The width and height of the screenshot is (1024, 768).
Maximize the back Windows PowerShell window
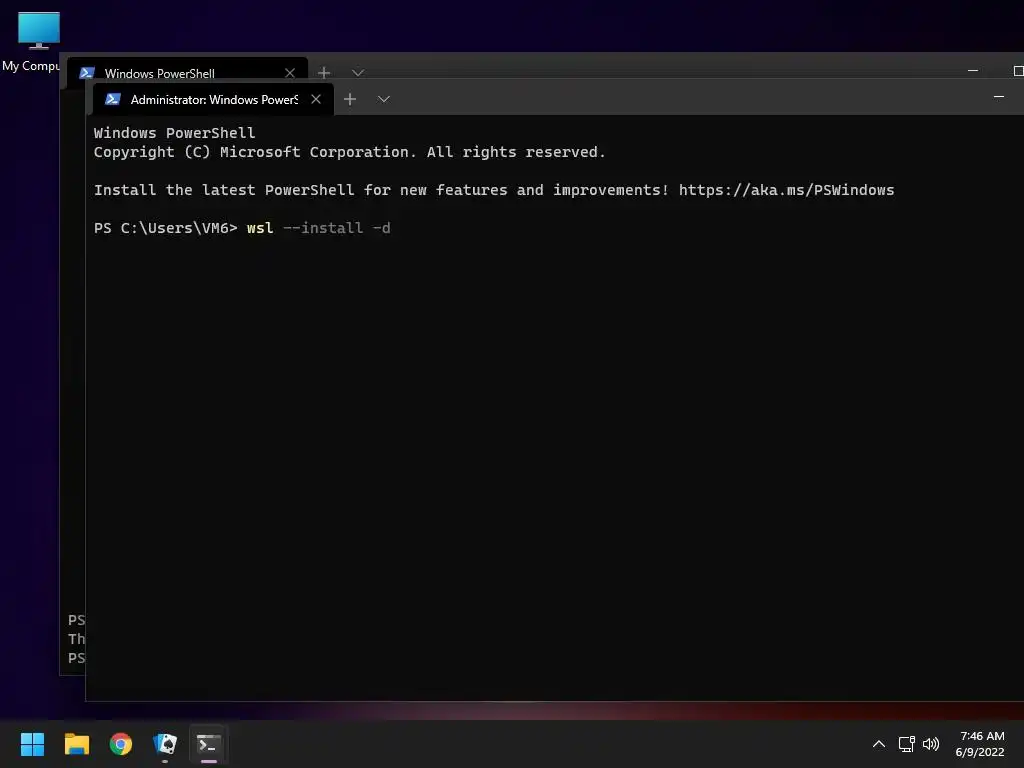click(x=1018, y=71)
